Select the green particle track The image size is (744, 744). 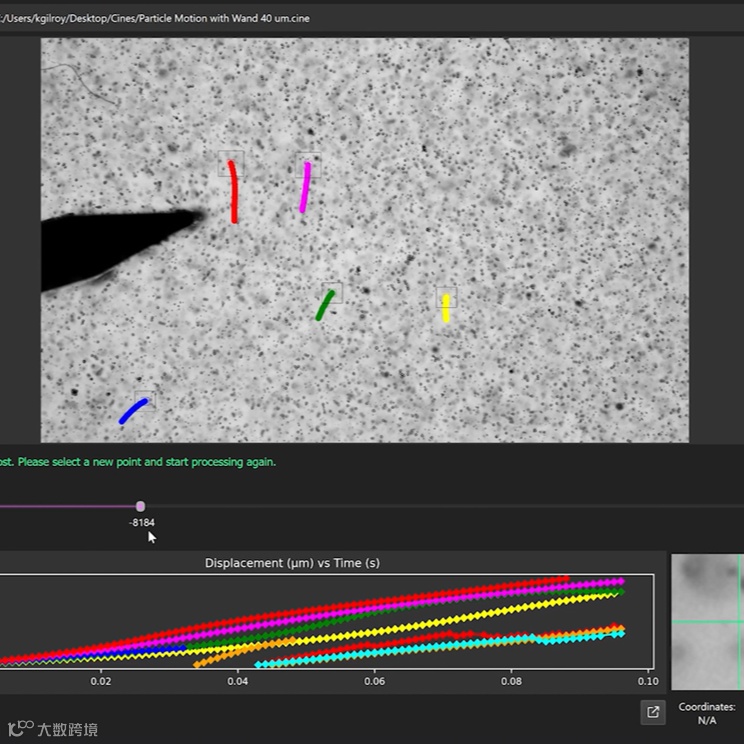pos(324,305)
